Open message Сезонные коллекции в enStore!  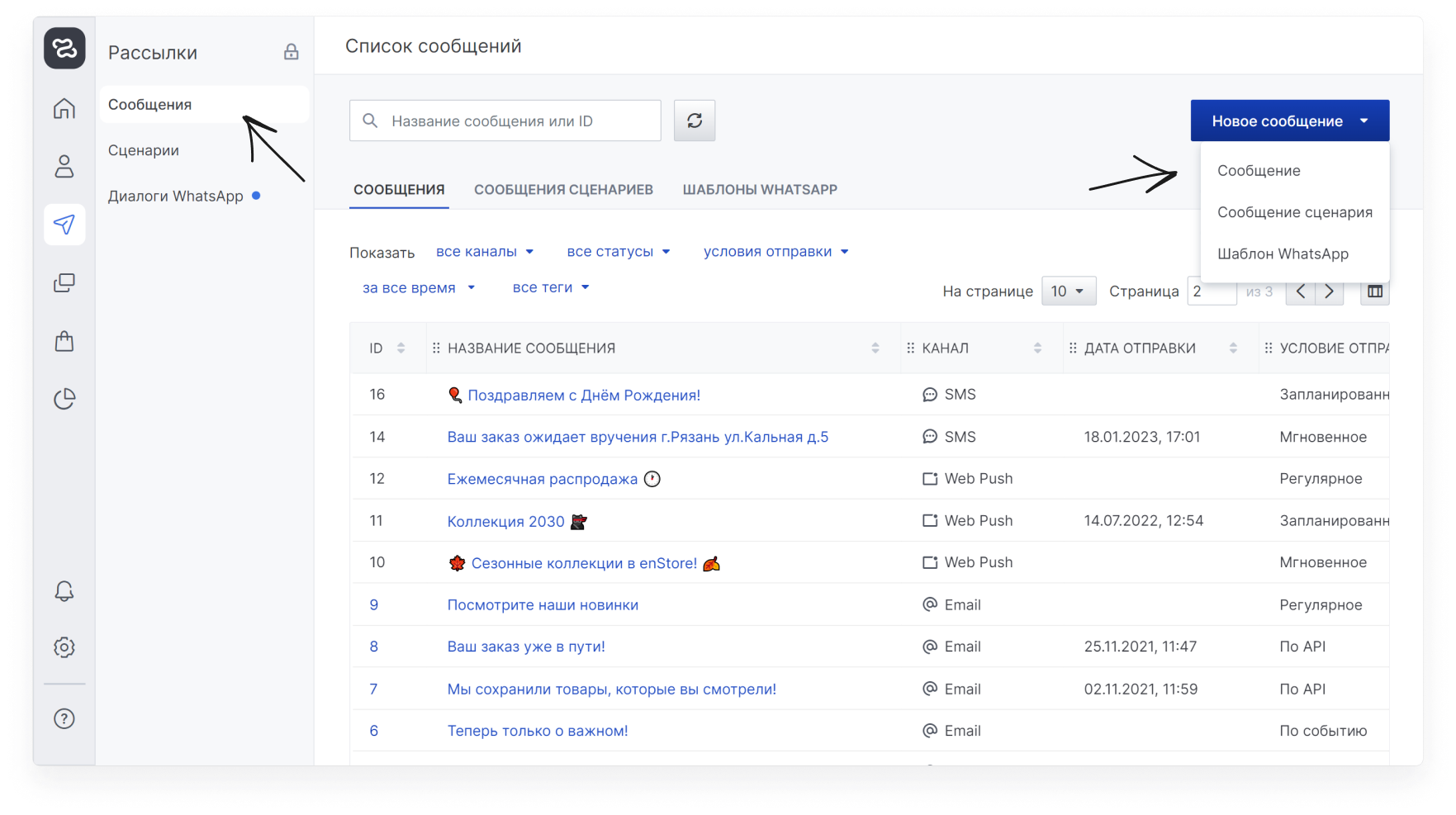[x=585, y=563]
